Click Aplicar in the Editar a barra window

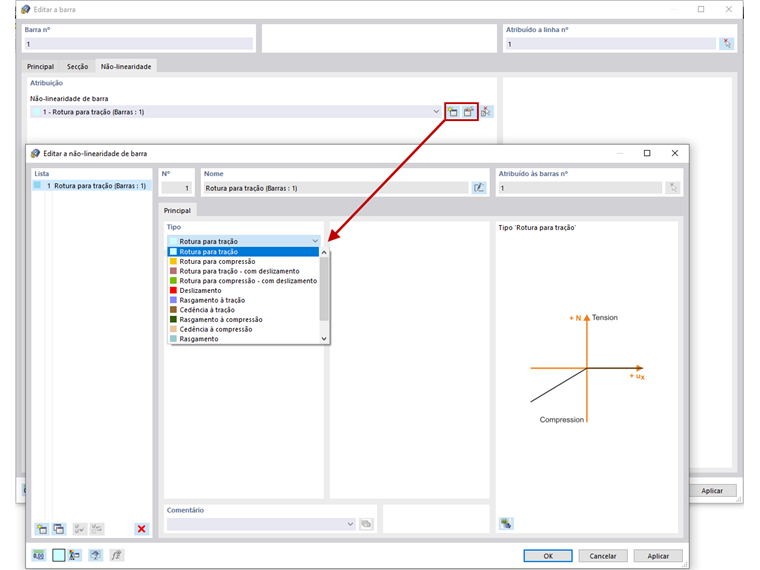pyautogui.click(x=712, y=491)
